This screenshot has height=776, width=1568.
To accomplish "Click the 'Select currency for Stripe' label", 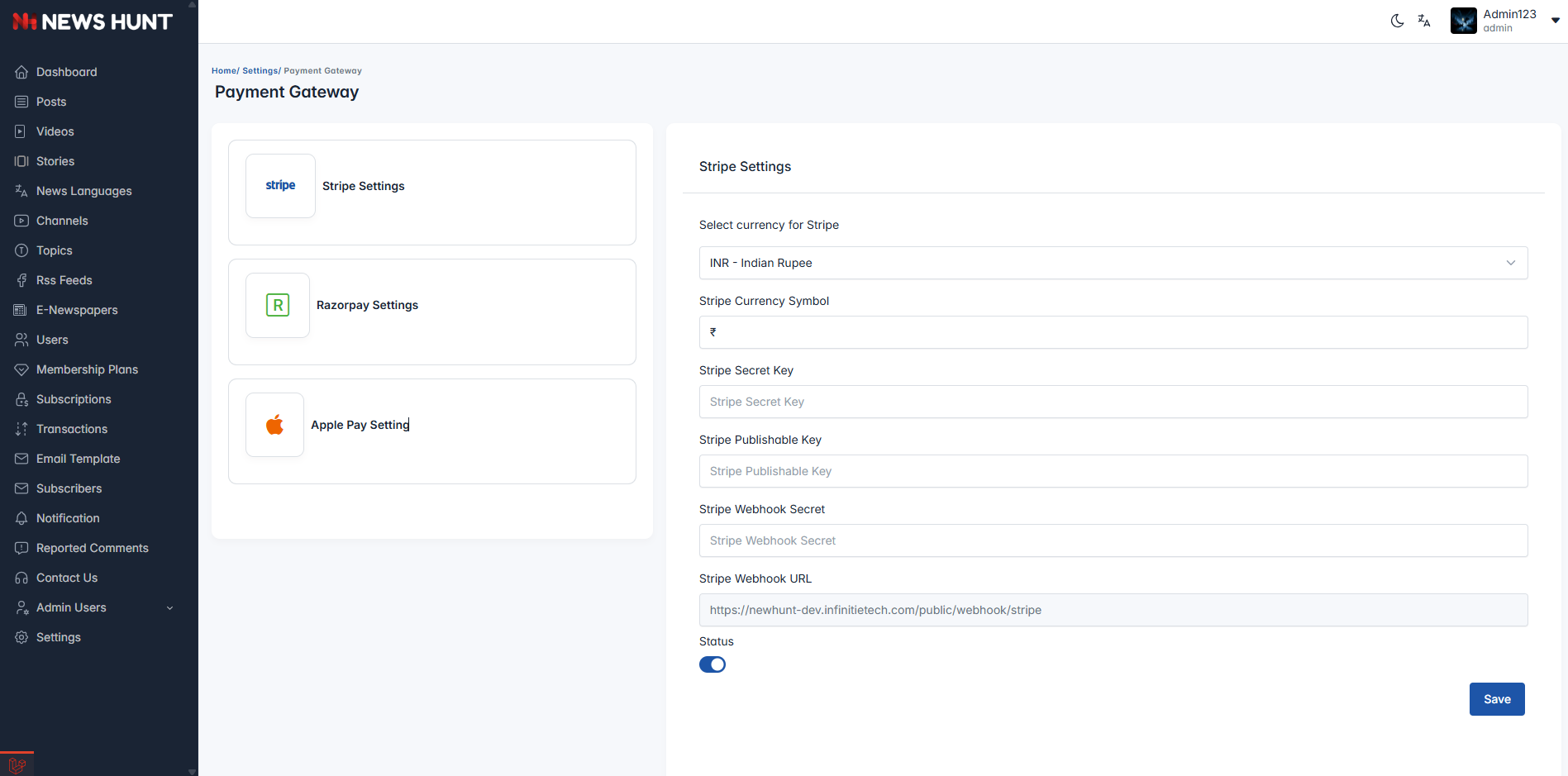I will pos(769,225).
